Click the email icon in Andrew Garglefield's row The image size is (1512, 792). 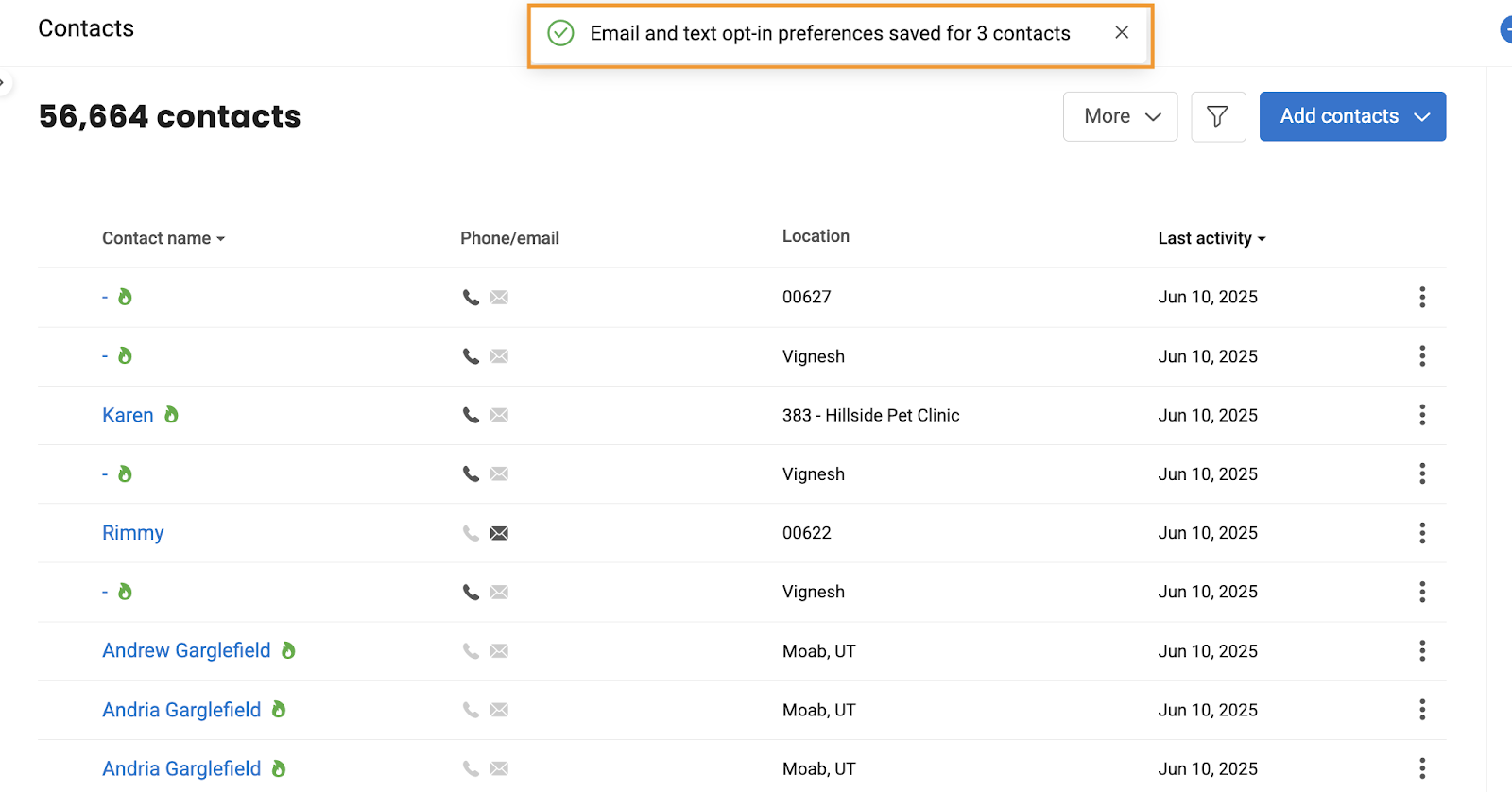pos(500,651)
